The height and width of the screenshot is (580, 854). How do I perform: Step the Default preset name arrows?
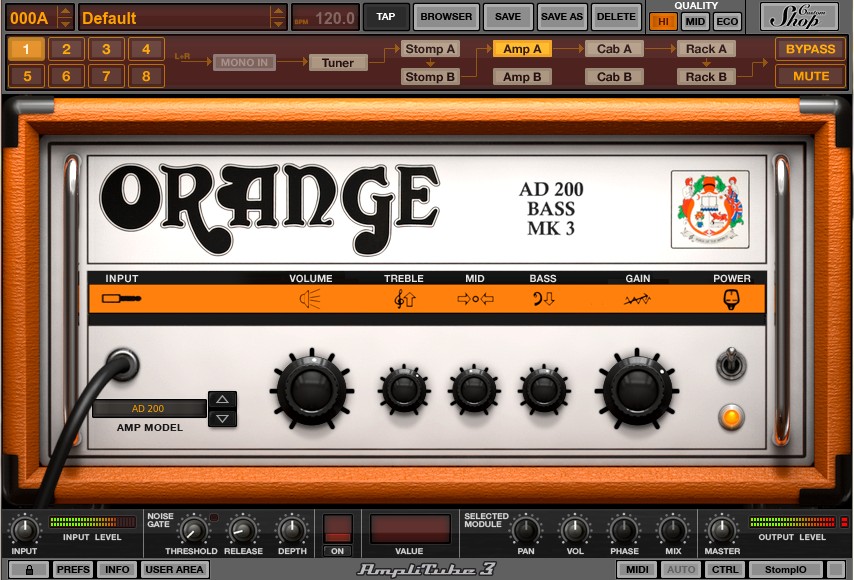click(278, 17)
